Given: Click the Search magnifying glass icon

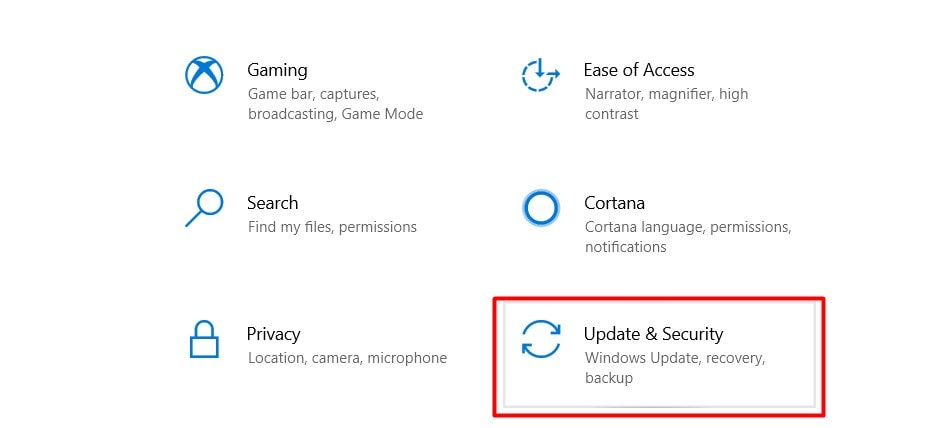Looking at the screenshot, I should click(x=204, y=208).
